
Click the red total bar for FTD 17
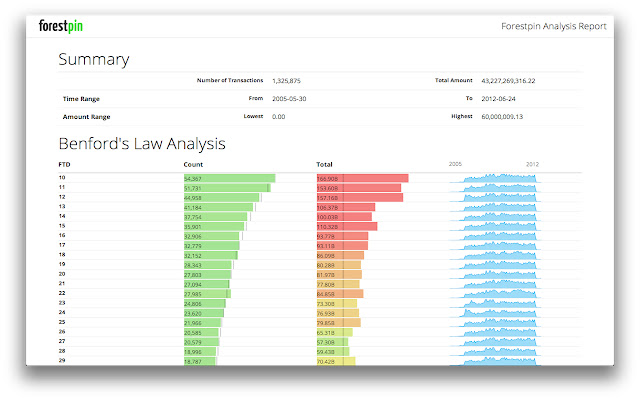pyautogui.click(x=342, y=246)
